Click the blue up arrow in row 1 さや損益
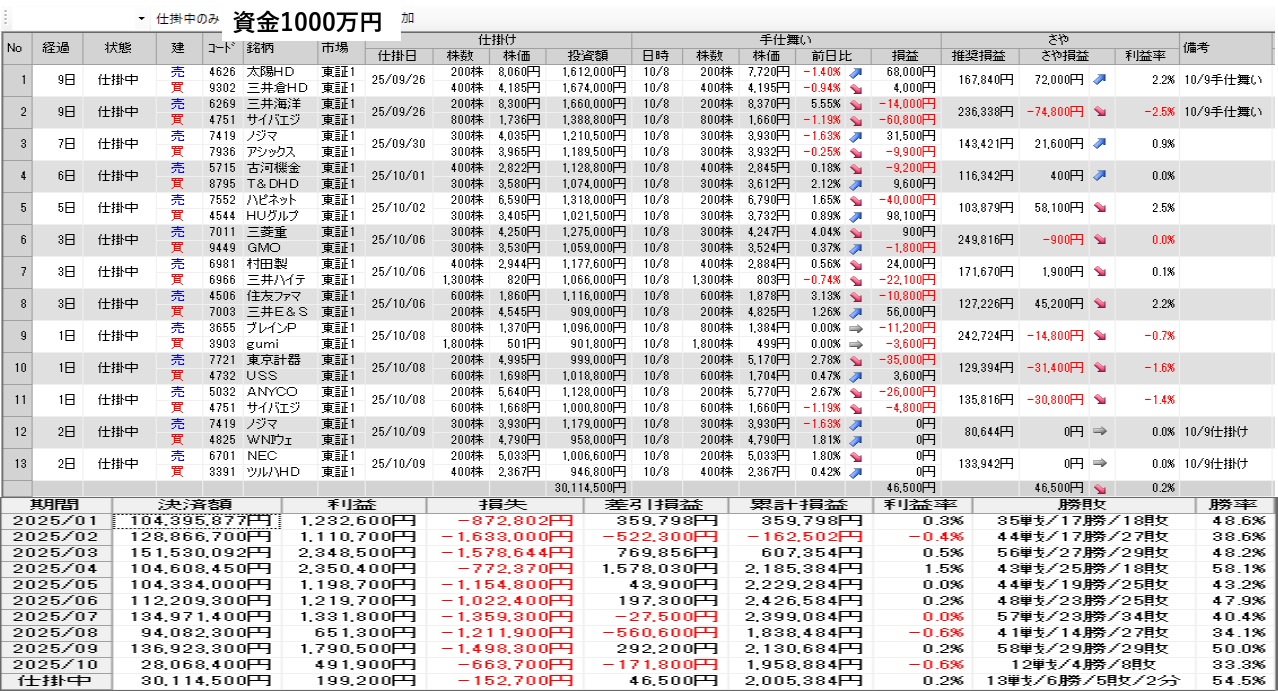 (x=1099, y=79)
